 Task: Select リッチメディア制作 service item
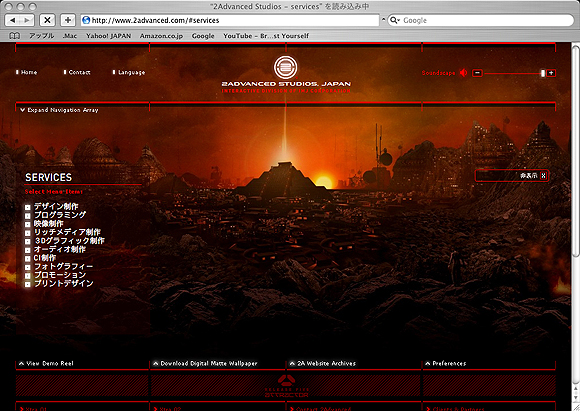63,232
